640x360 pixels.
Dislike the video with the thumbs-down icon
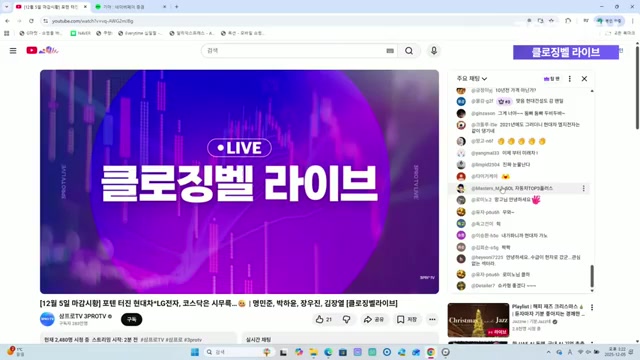347,319
